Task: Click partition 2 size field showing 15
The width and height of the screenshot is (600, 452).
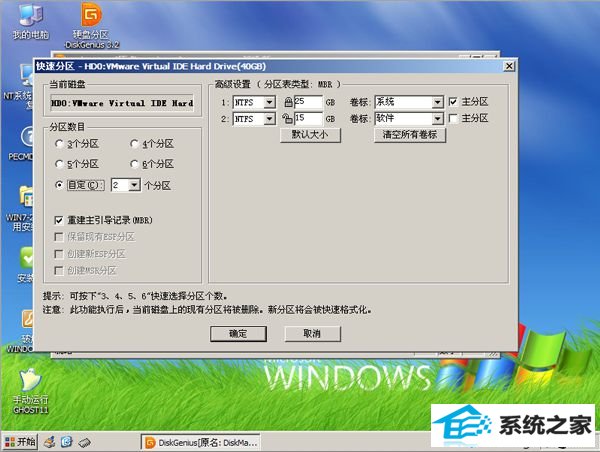Action: 308,119
